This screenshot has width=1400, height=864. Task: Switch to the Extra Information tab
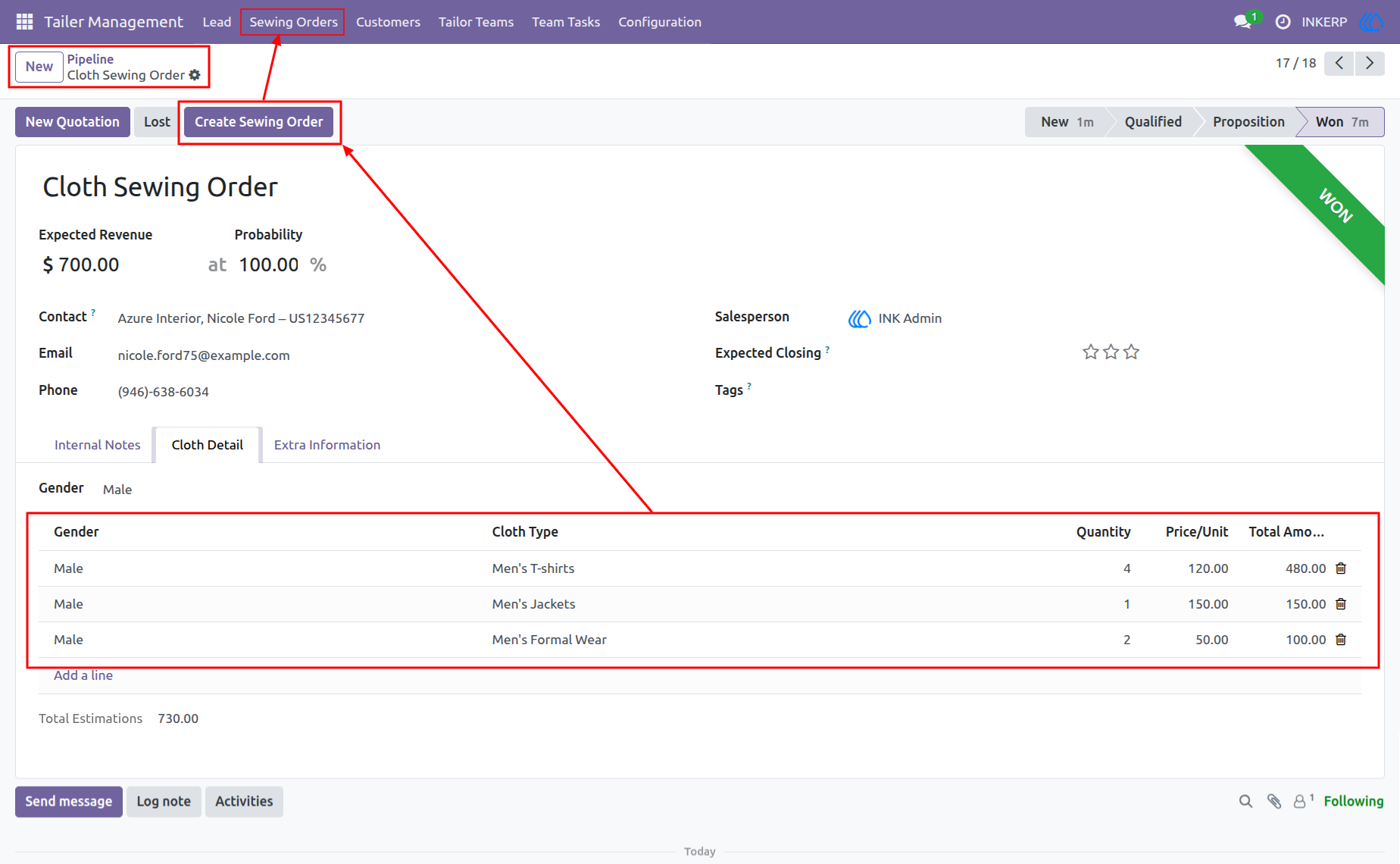(x=327, y=445)
